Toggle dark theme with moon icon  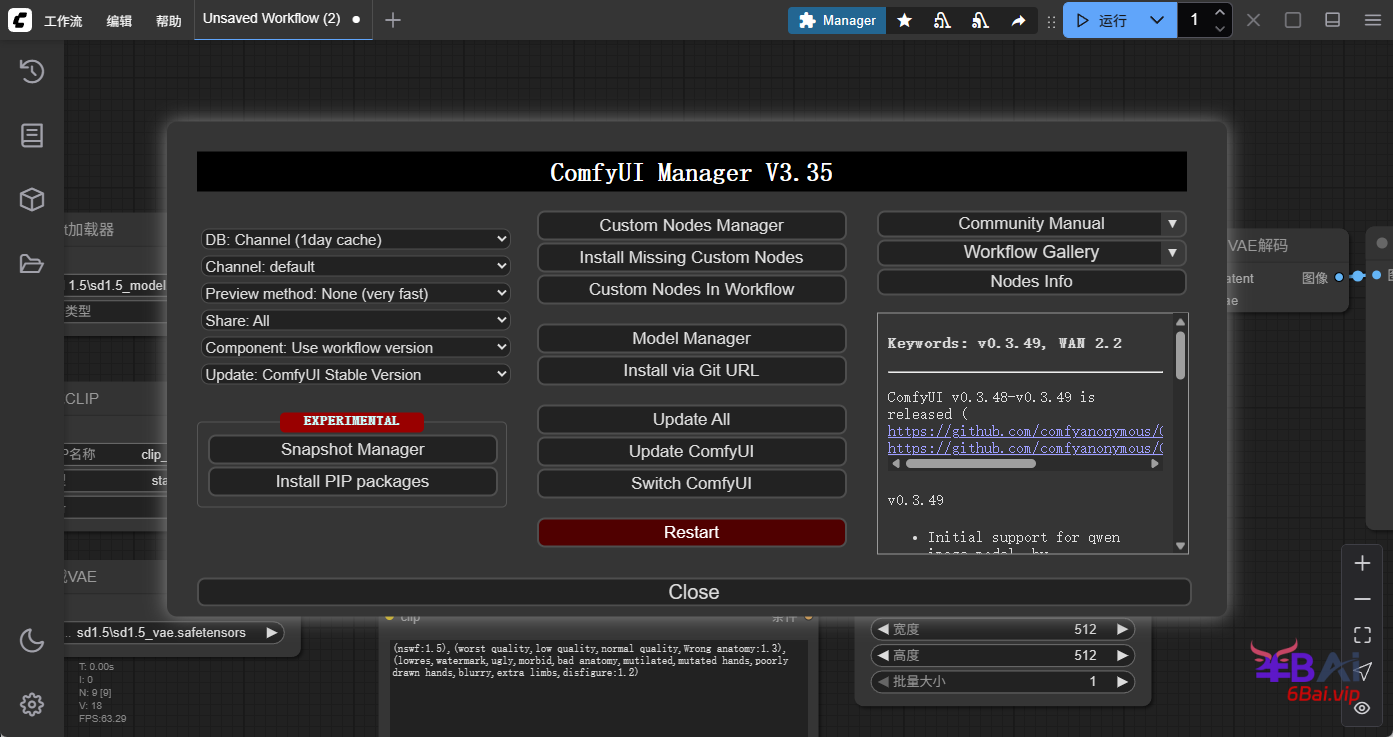pos(32,640)
